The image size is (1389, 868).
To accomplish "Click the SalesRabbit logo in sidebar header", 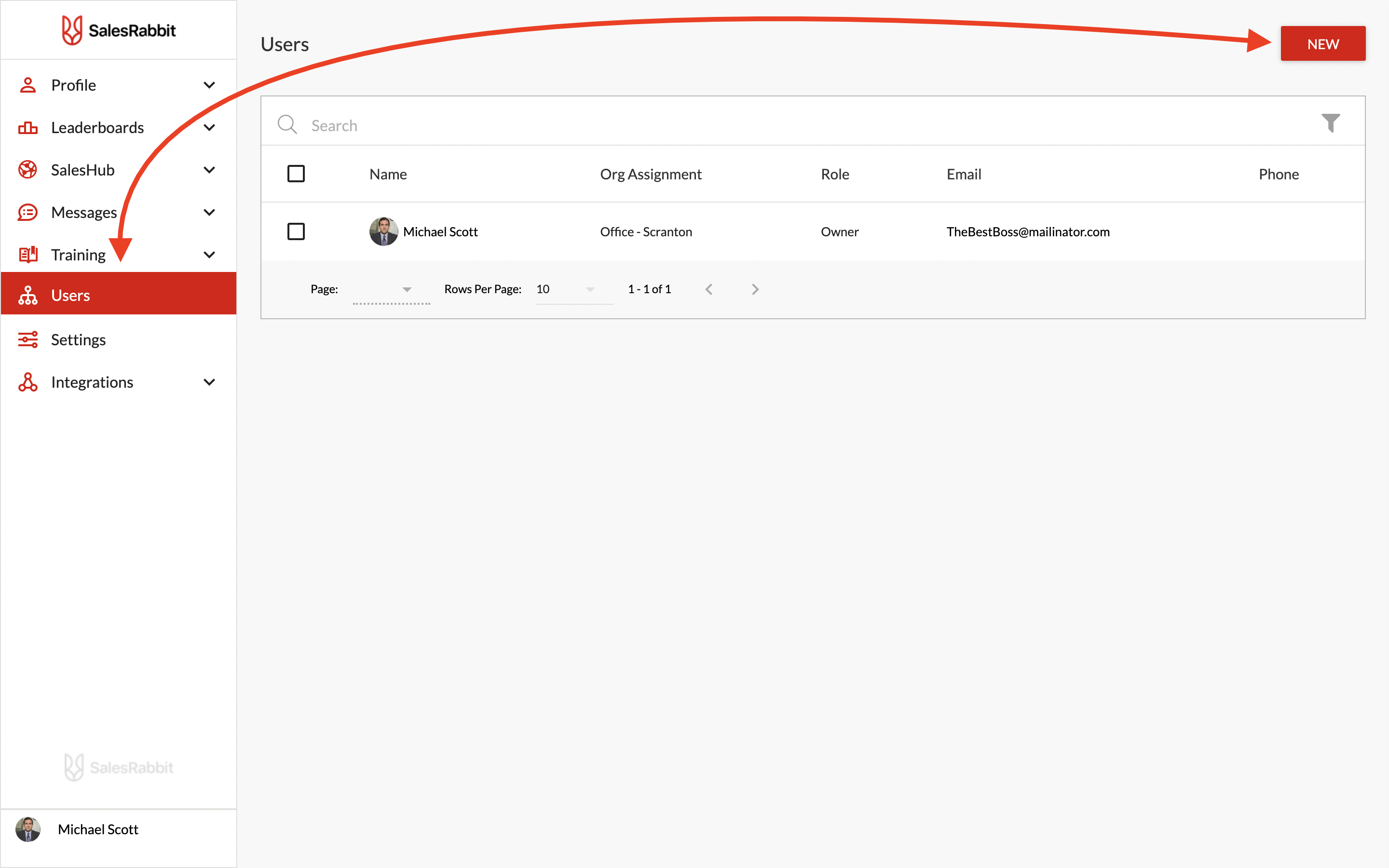I will 119,30.
